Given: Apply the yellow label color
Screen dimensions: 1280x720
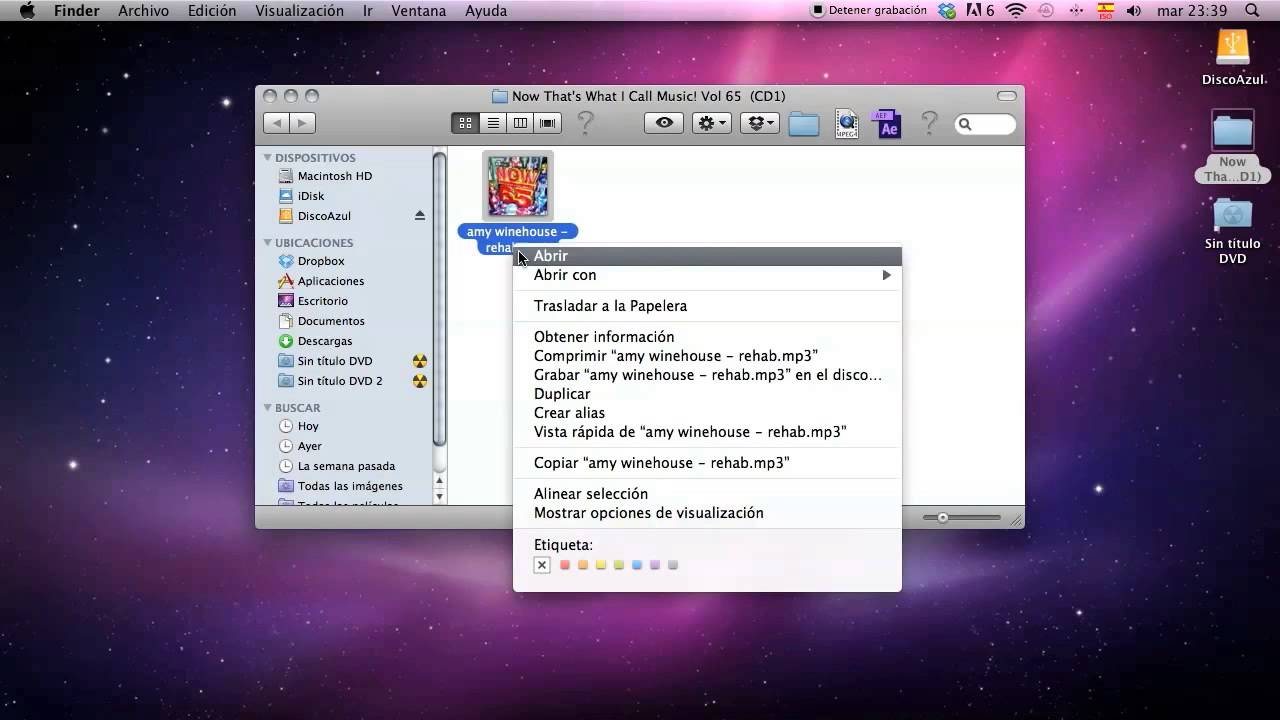Looking at the screenshot, I should 601,565.
